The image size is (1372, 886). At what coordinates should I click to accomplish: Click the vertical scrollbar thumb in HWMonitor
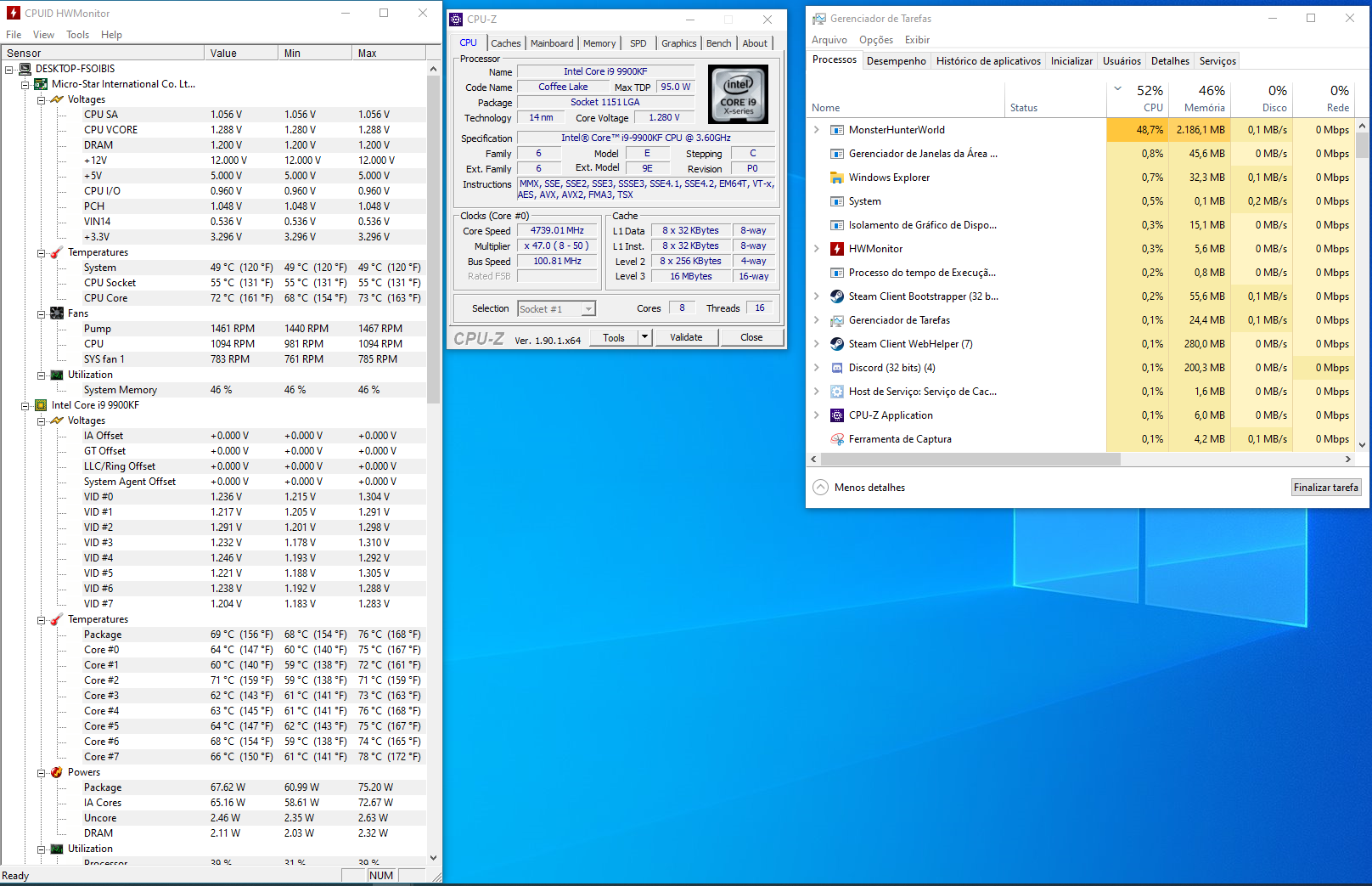click(433, 240)
